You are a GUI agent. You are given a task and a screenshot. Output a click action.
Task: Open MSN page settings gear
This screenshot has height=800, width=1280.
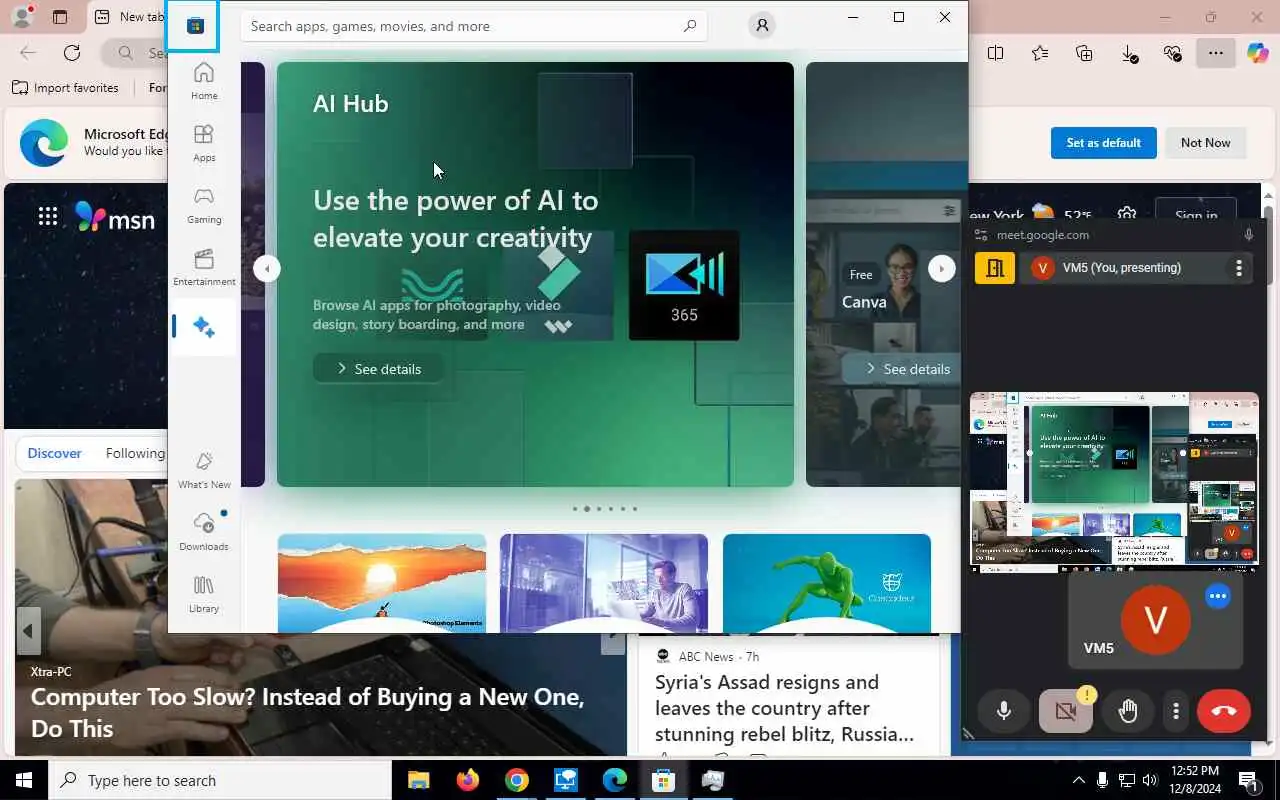[x=1127, y=215]
